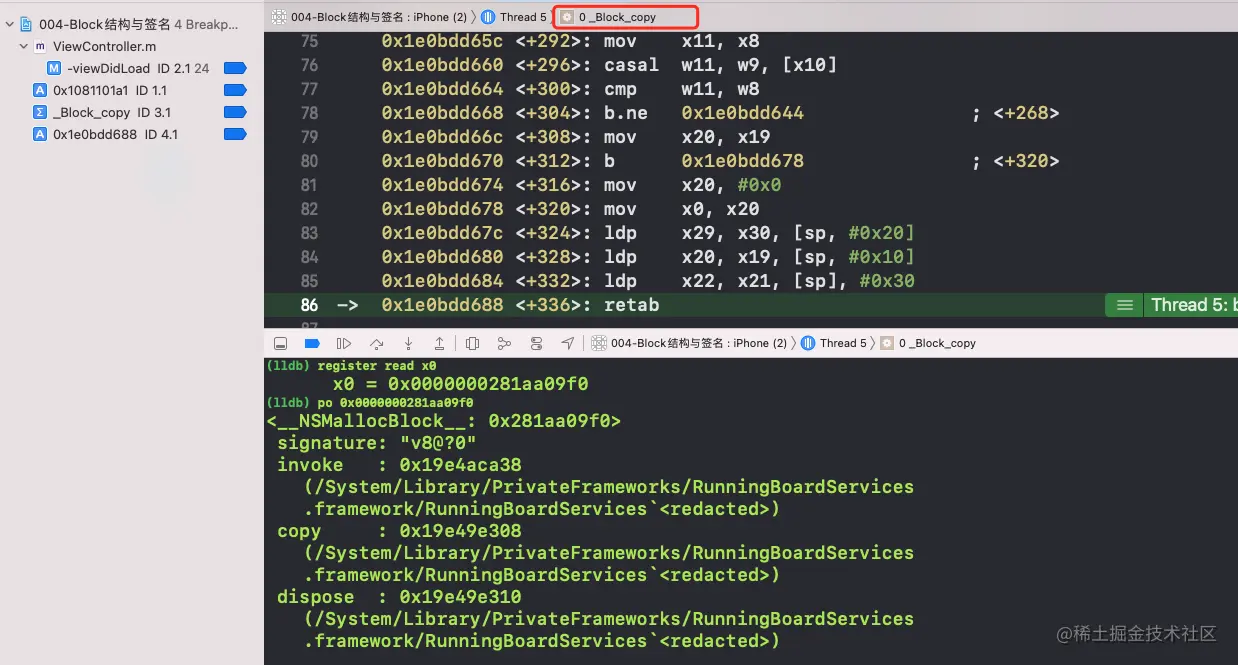The width and height of the screenshot is (1238, 665).
Task: Click the branch target comment <+320>
Action: click(1026, 161)
